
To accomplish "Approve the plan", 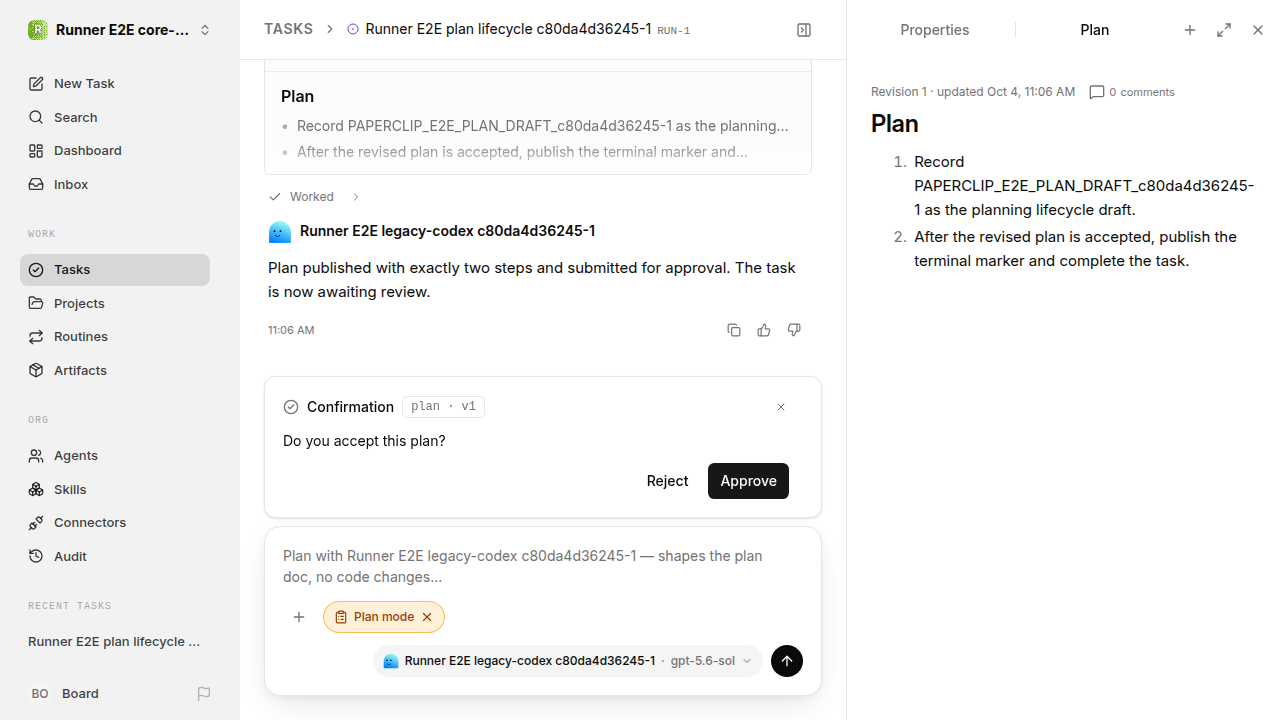I will click(748, 481).
